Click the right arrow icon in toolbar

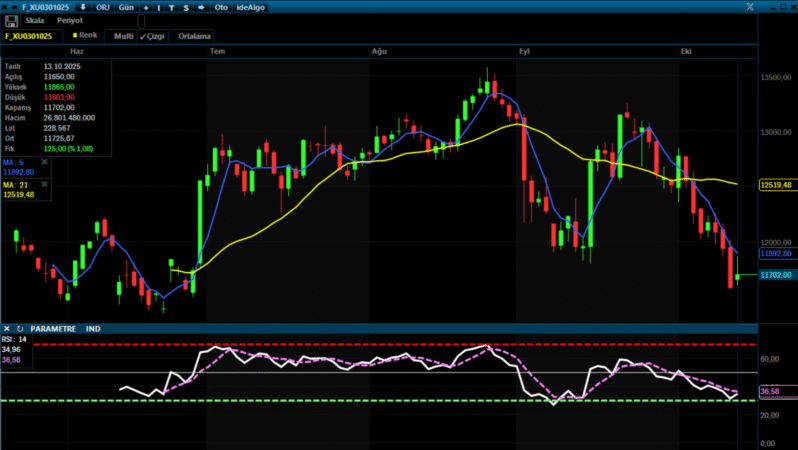click(x=202, y=7)
